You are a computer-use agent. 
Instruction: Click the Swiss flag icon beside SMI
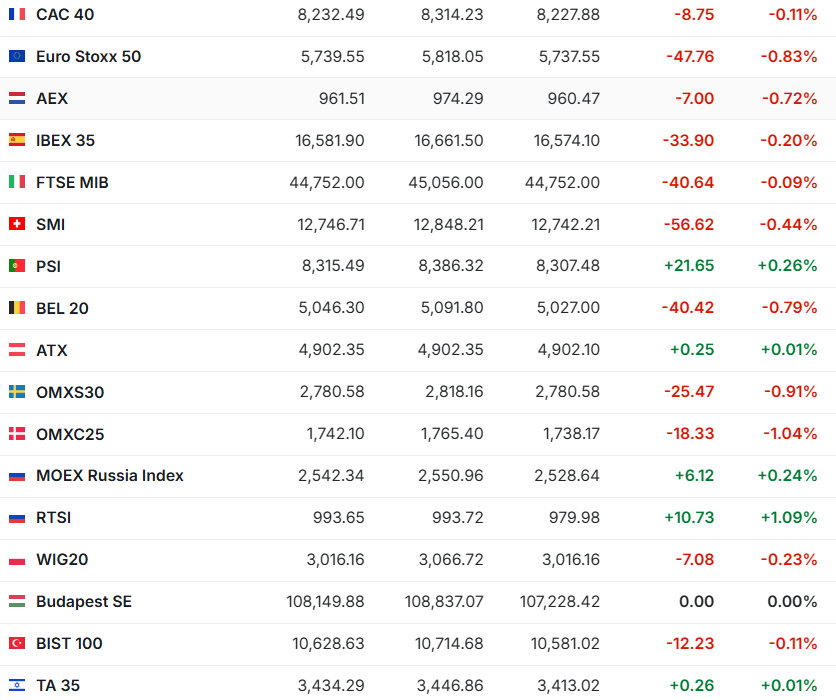17,224
